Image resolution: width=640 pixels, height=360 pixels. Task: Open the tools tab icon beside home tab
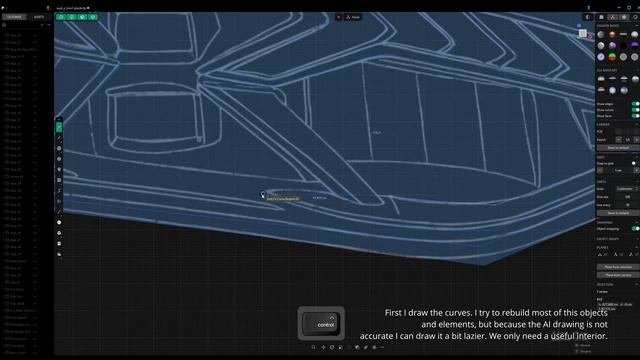tap(613, 17)
